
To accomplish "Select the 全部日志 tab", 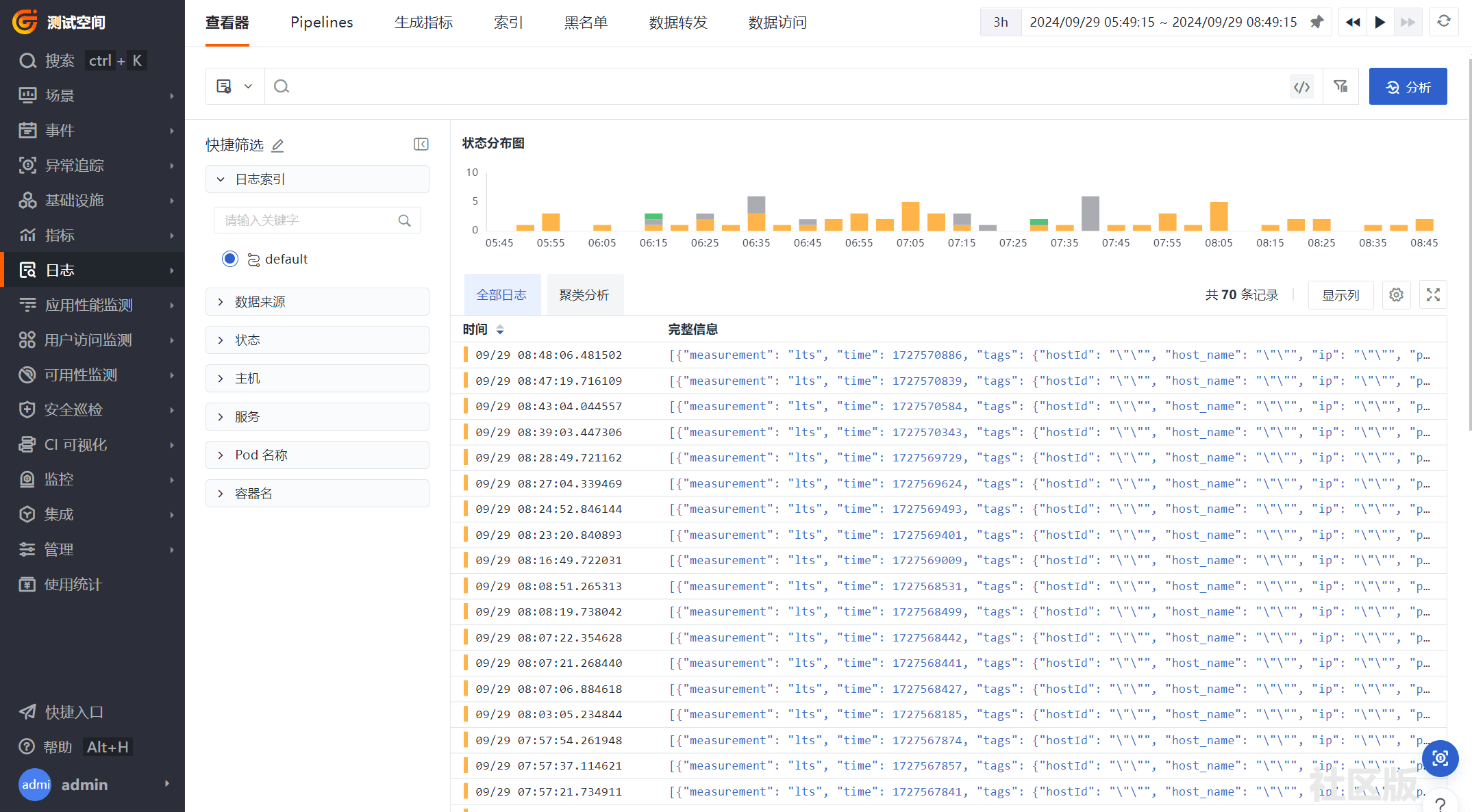I will click(501, 295).
